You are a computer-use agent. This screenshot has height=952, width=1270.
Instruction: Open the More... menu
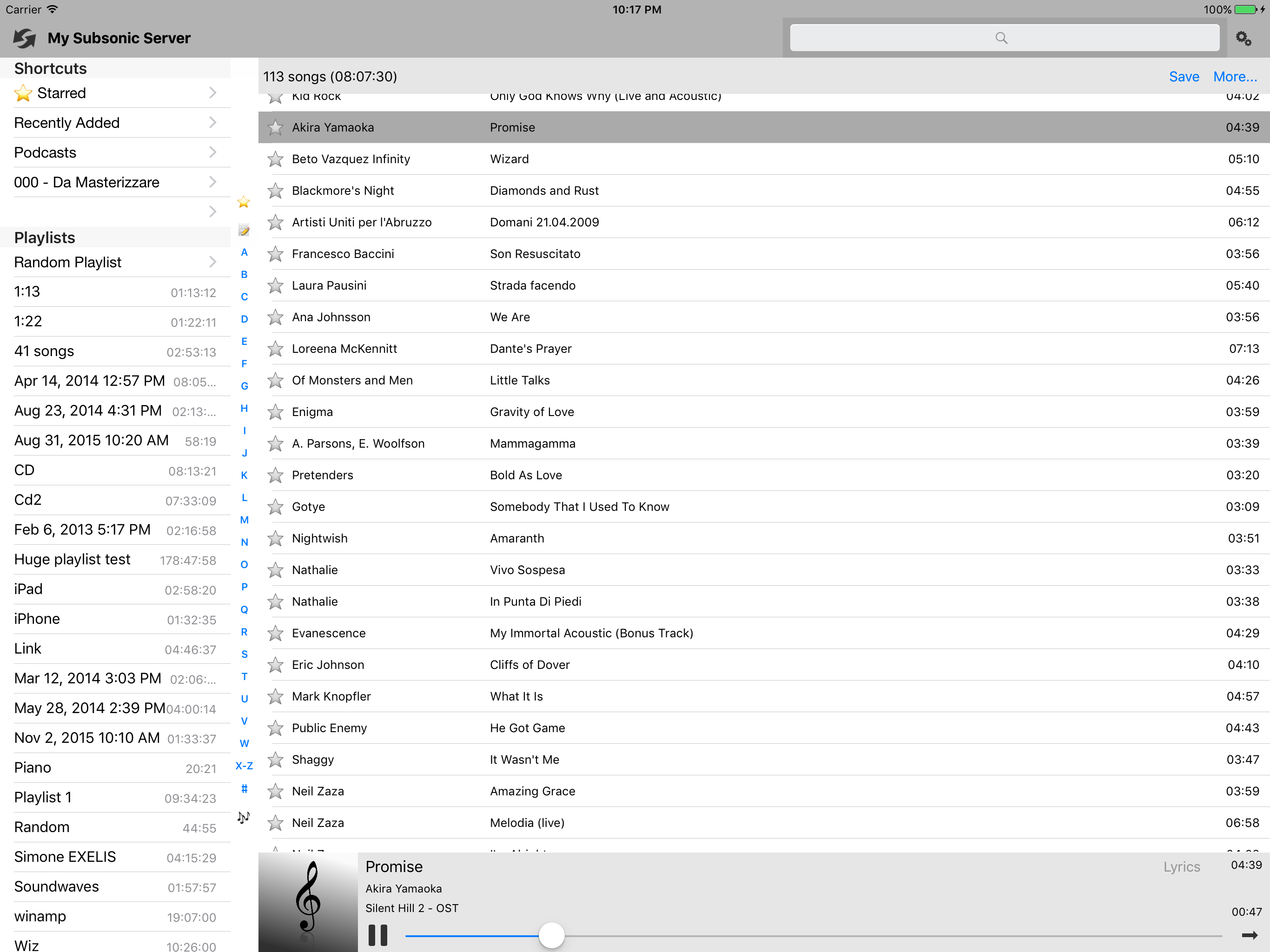(x=1234, y=76)
